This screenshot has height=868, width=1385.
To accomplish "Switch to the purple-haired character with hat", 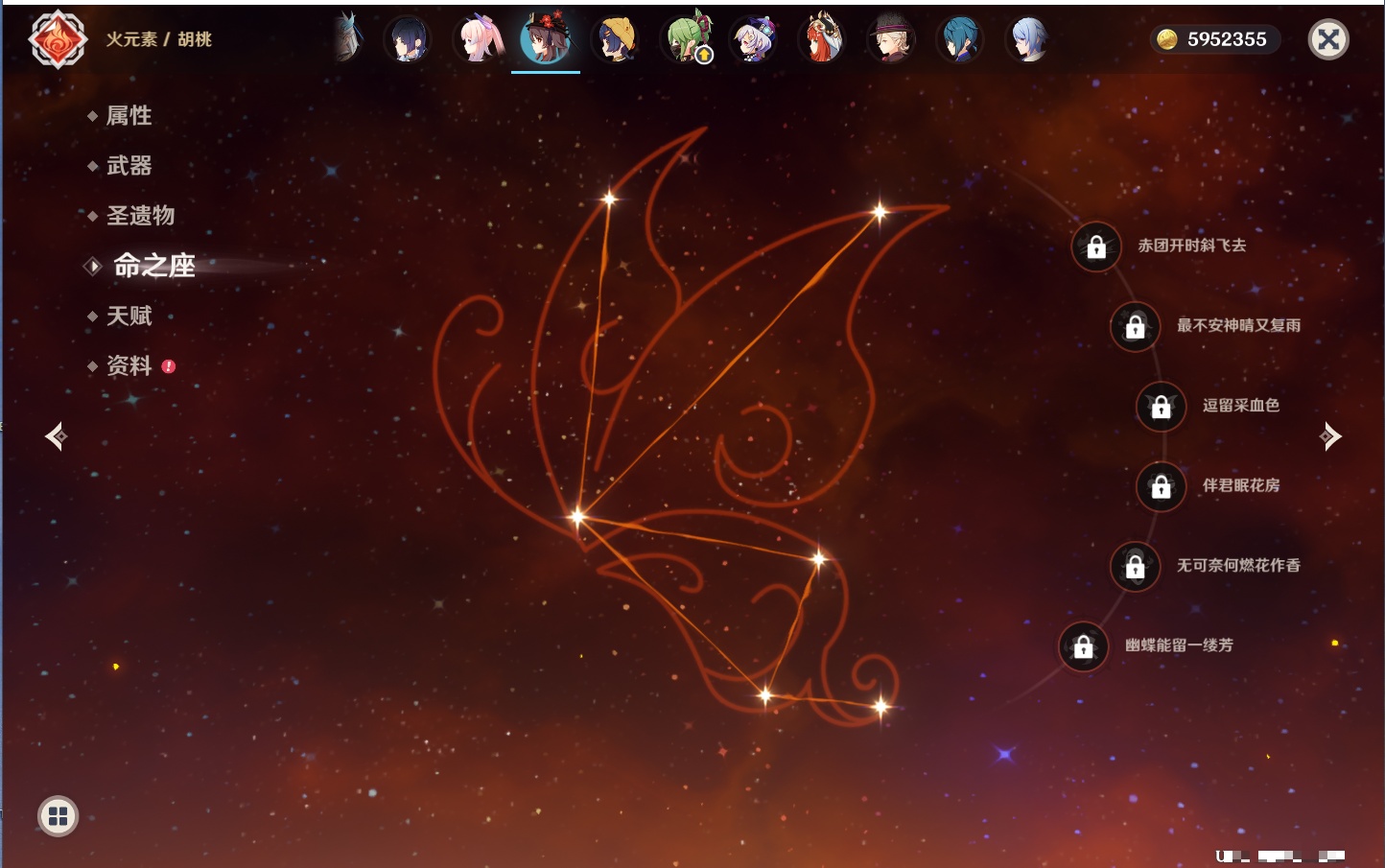I will pyautogui.click(x=753, y=39).
